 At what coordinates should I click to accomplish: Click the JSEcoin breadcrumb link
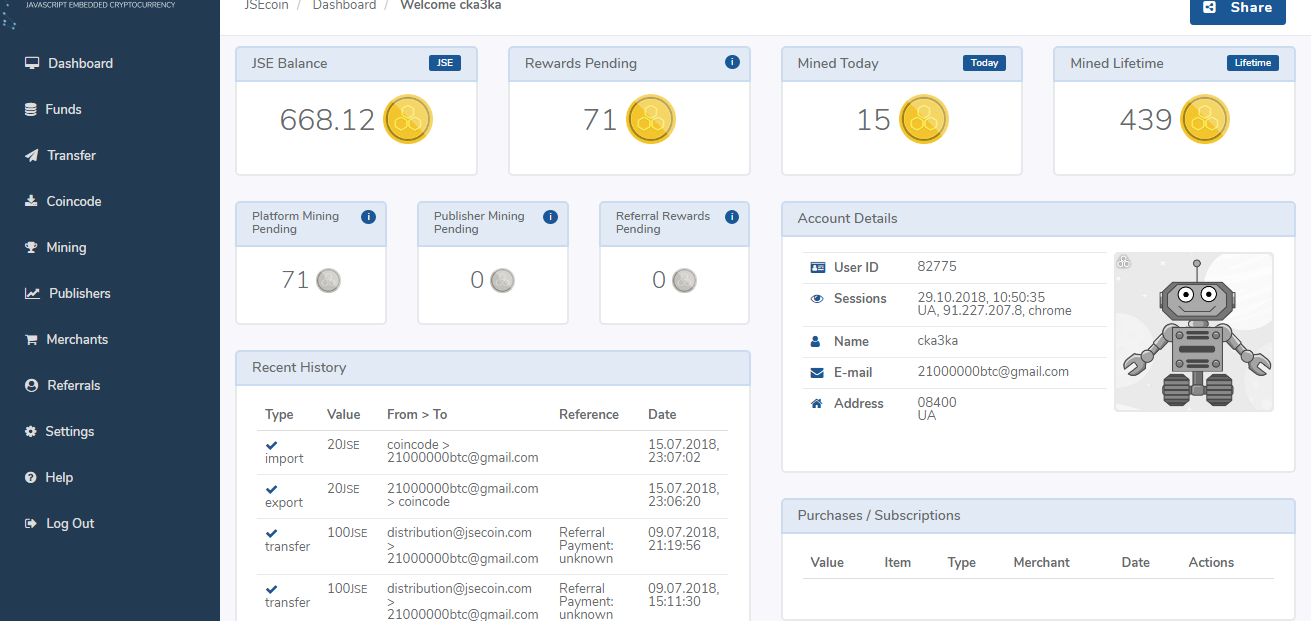point(267,5)
